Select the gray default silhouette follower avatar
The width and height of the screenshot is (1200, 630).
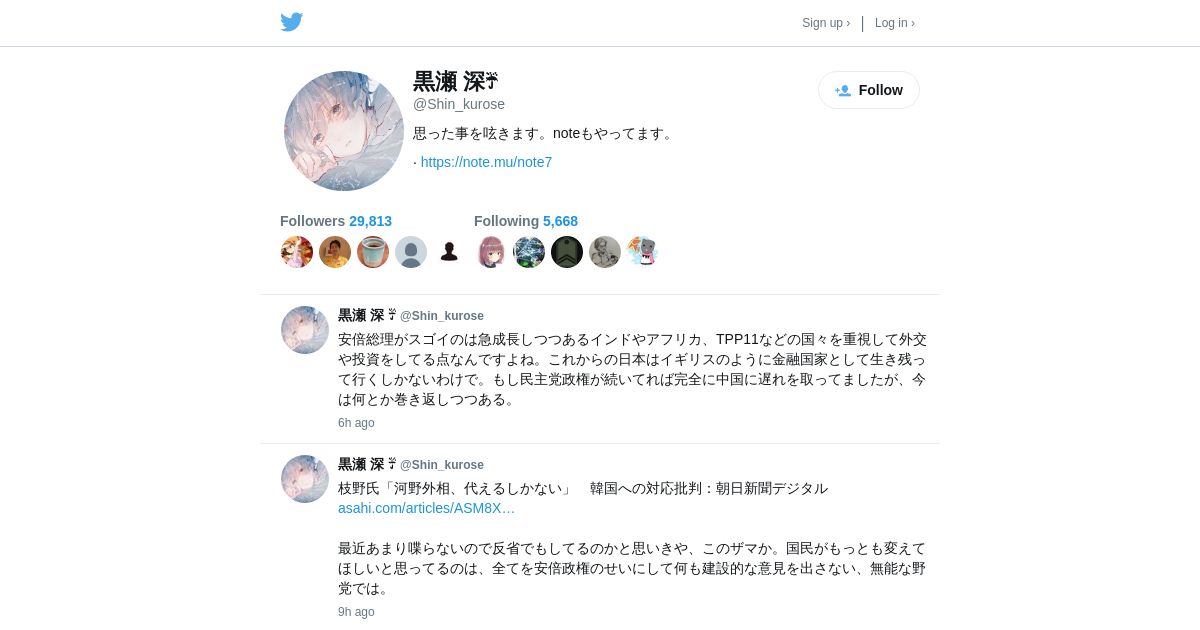point(411,252)
